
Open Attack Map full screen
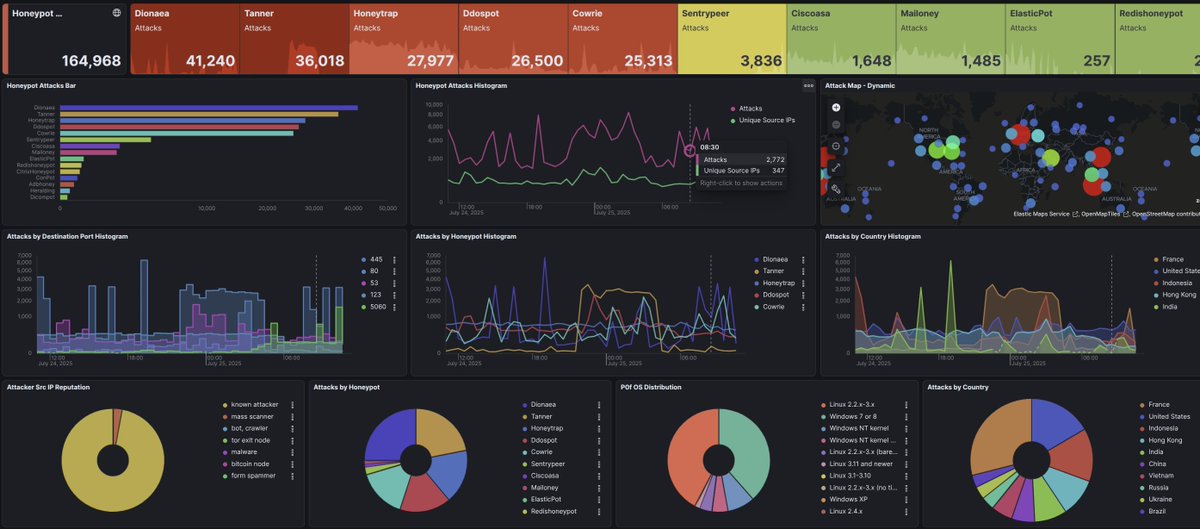(836, 167)
